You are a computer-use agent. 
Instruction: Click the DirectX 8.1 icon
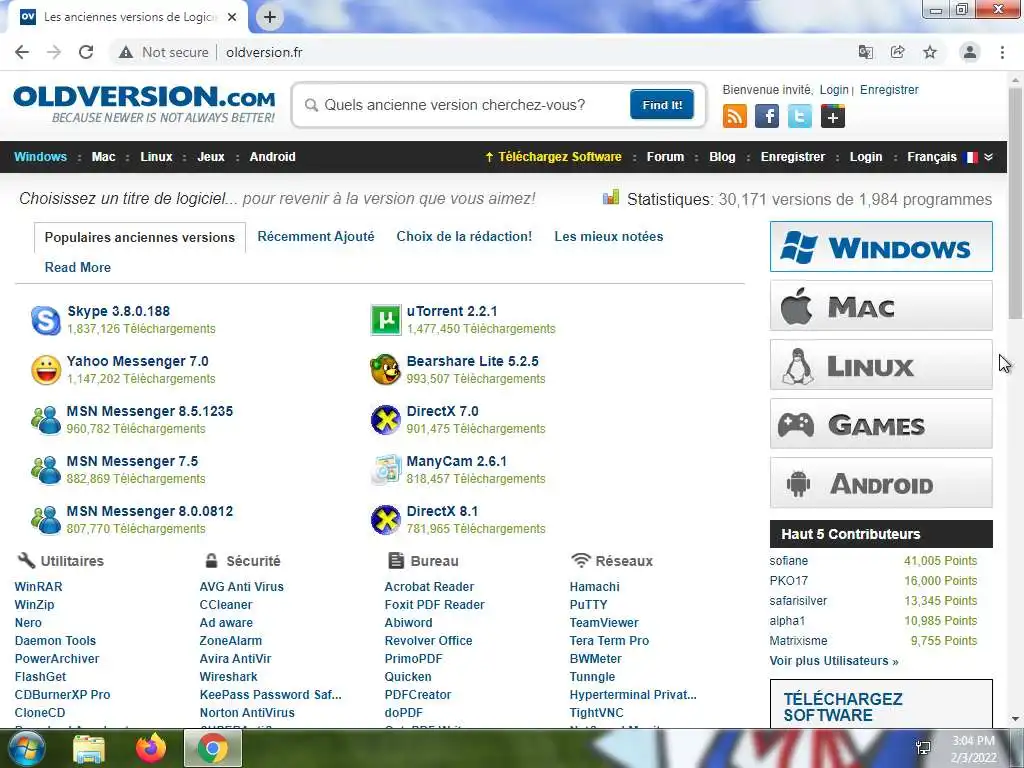coord(385,520)
